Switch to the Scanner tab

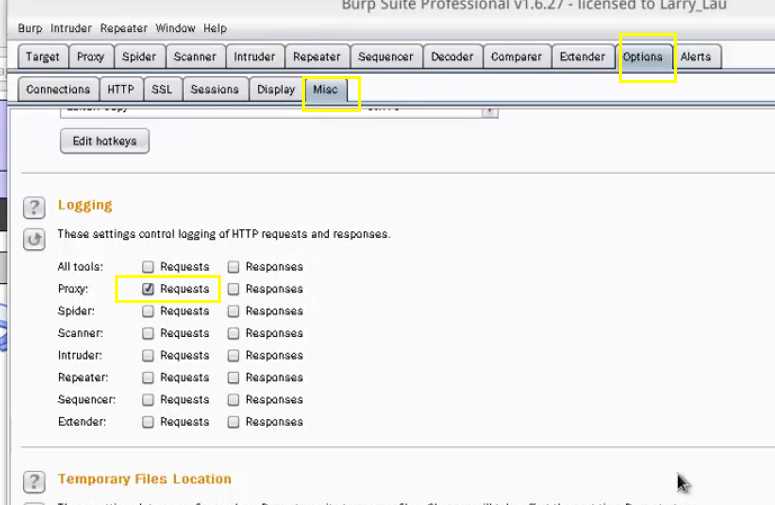195,57
